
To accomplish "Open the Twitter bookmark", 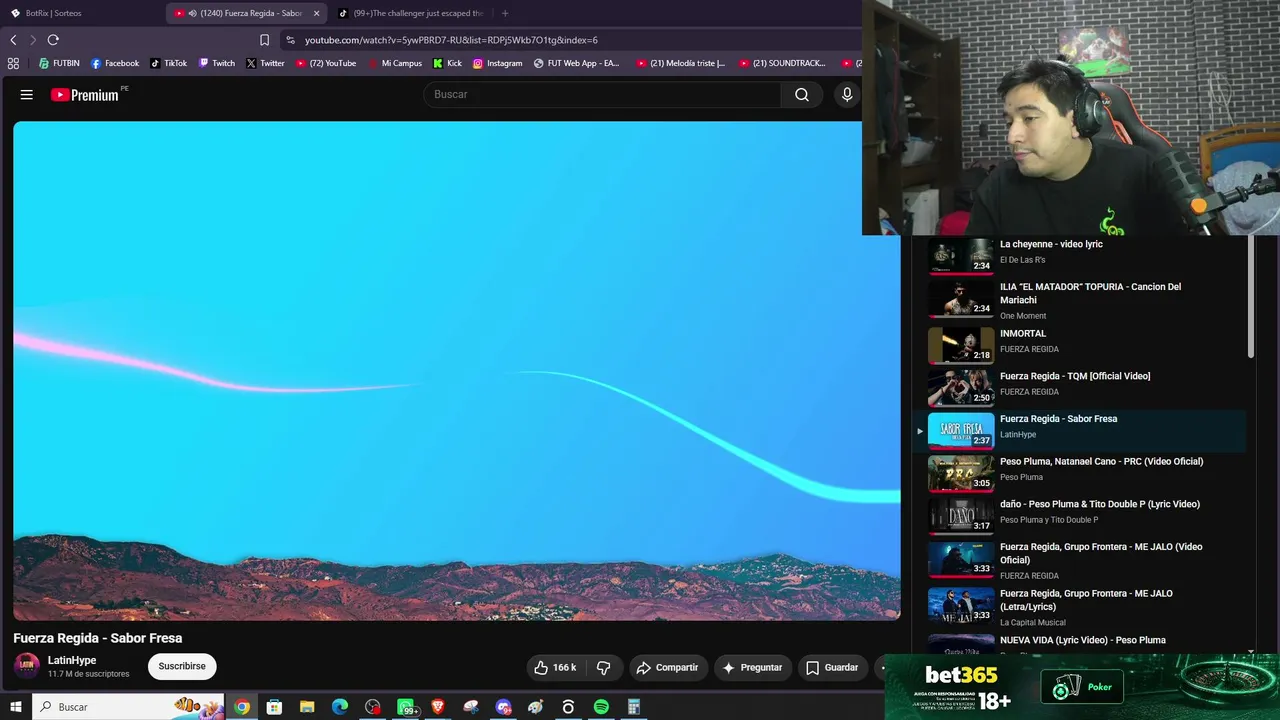I will click(265, 63).
